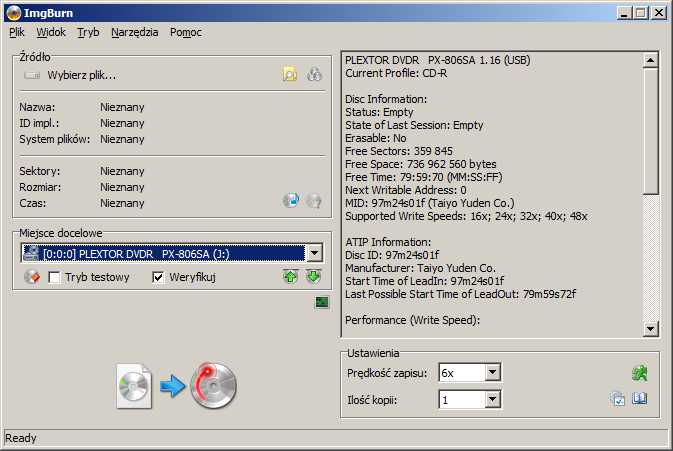This screenshot has height=451, width=673.
Task: Click the Manufacturer: Taiyo Yuden Co. line
Action: (x=420, y=268)
